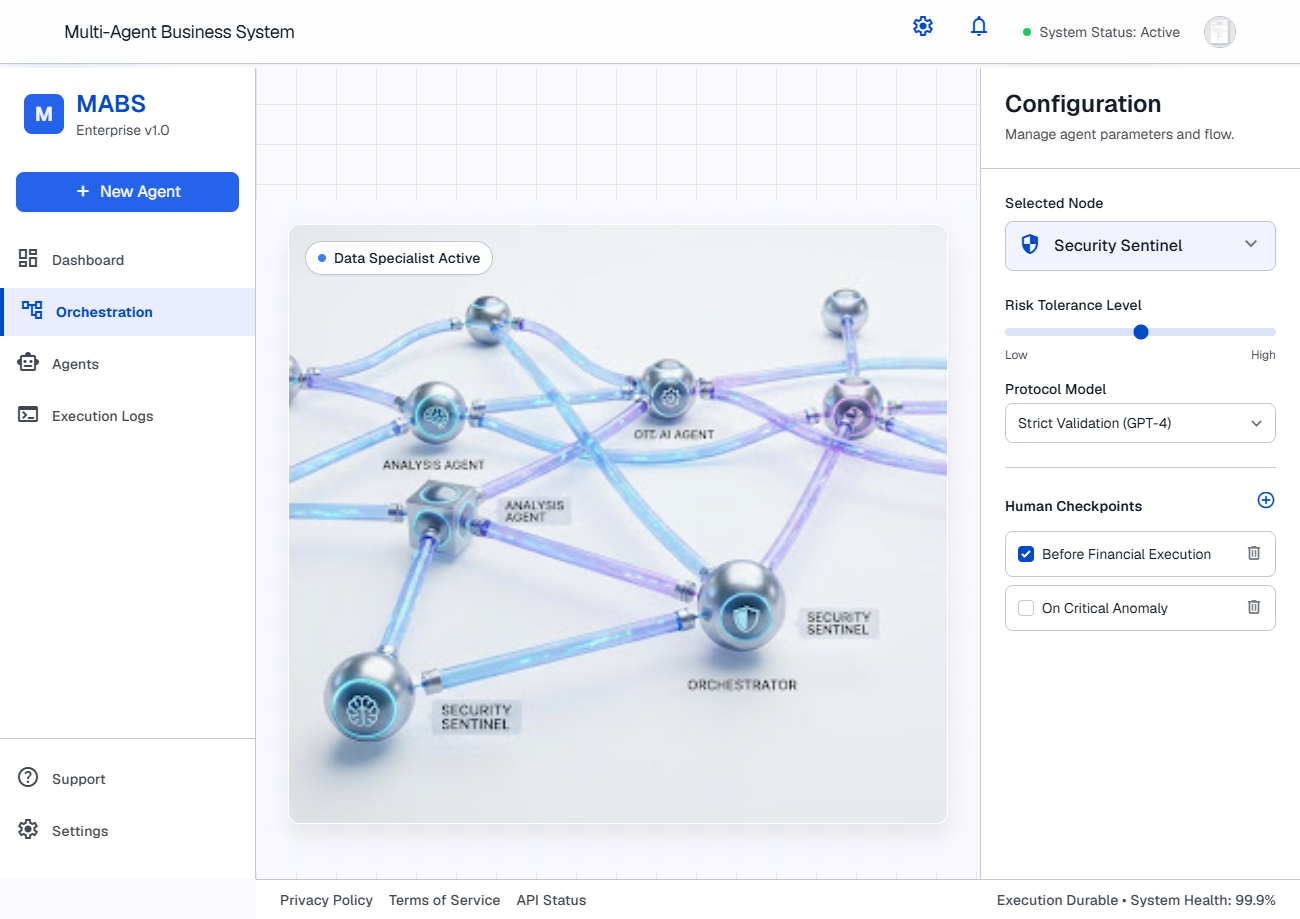Open the Privacy Policy link
Viewport: 1300px width, 919px height.
coord(326,900)
